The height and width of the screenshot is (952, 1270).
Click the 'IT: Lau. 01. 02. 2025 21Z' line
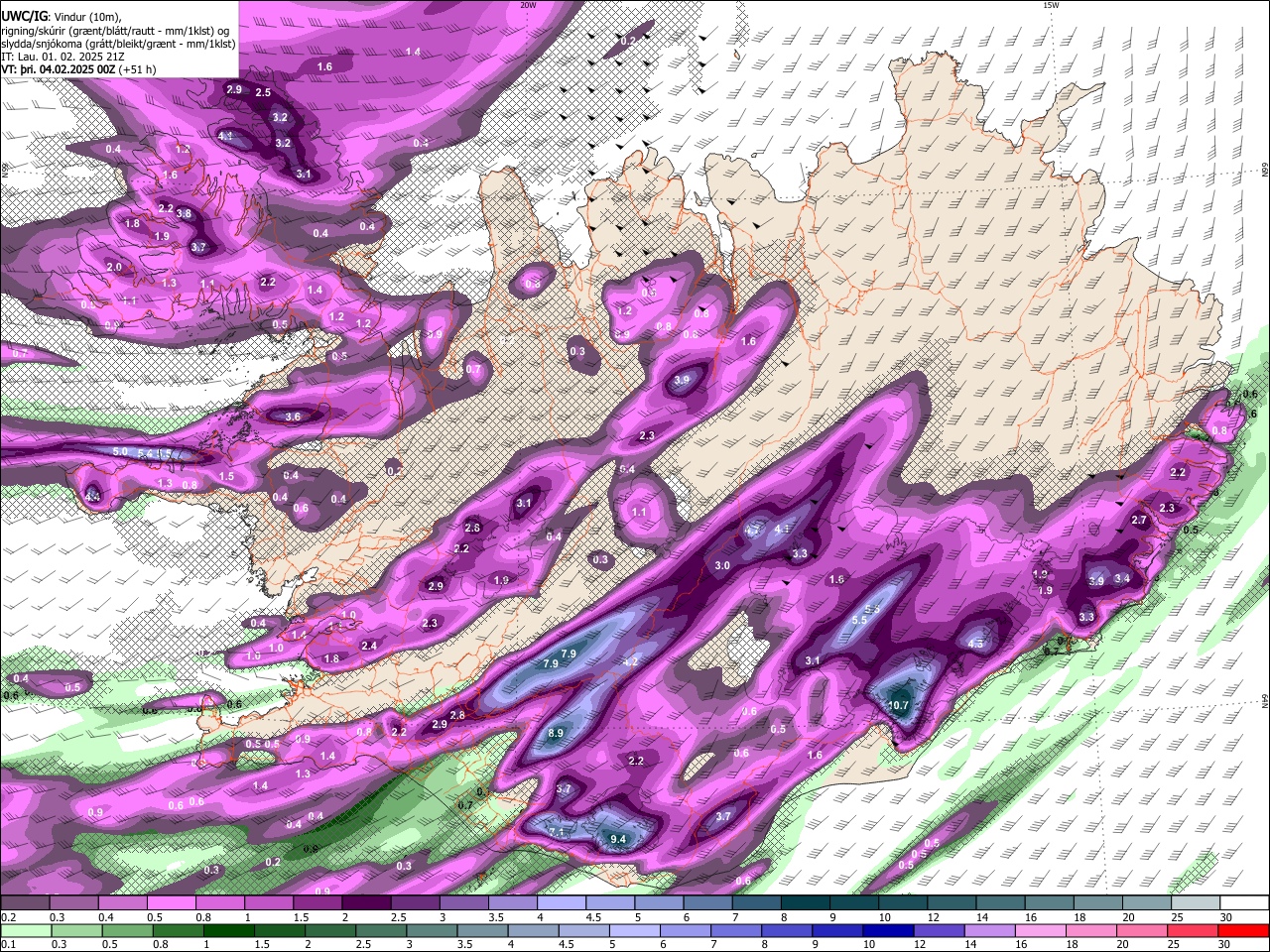click(x=62, y=57)
